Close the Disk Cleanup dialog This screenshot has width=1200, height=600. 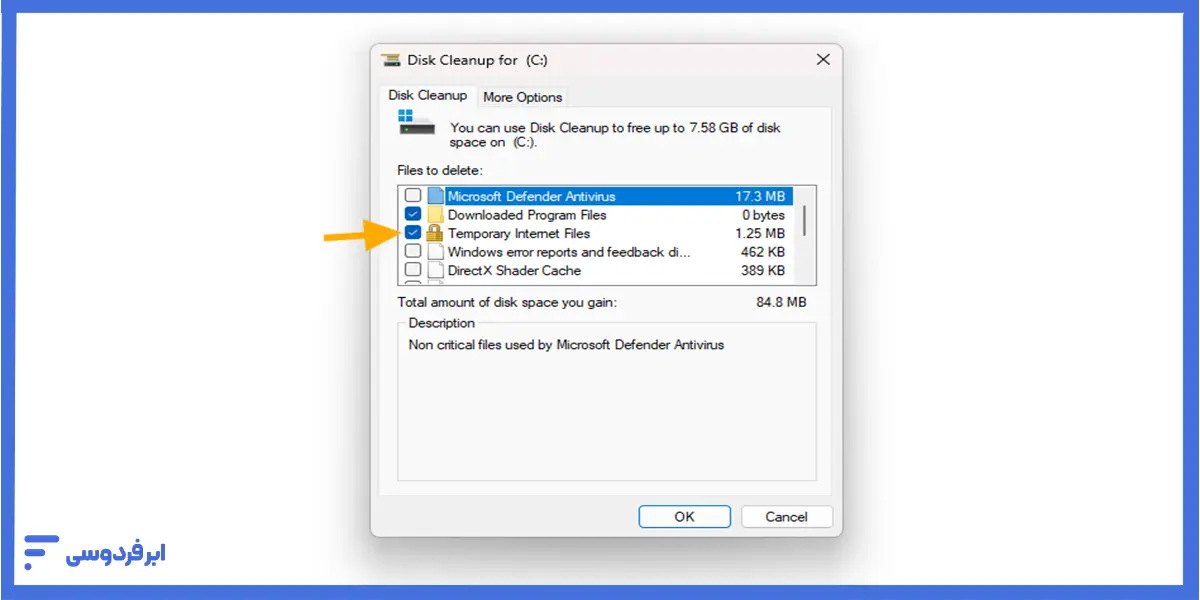823,60
